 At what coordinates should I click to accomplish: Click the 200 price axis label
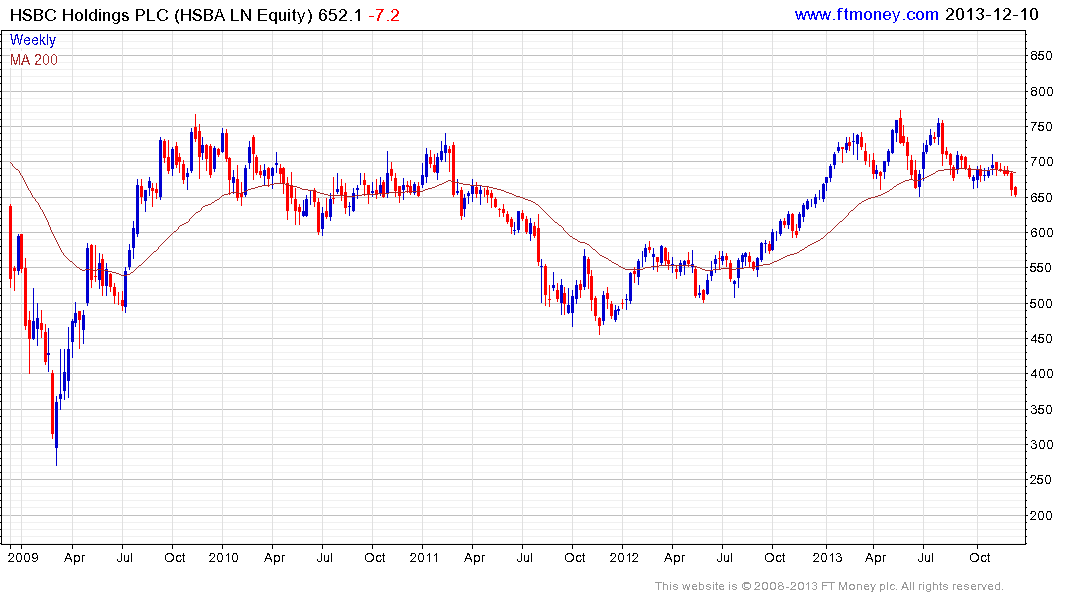[1041, 516]
